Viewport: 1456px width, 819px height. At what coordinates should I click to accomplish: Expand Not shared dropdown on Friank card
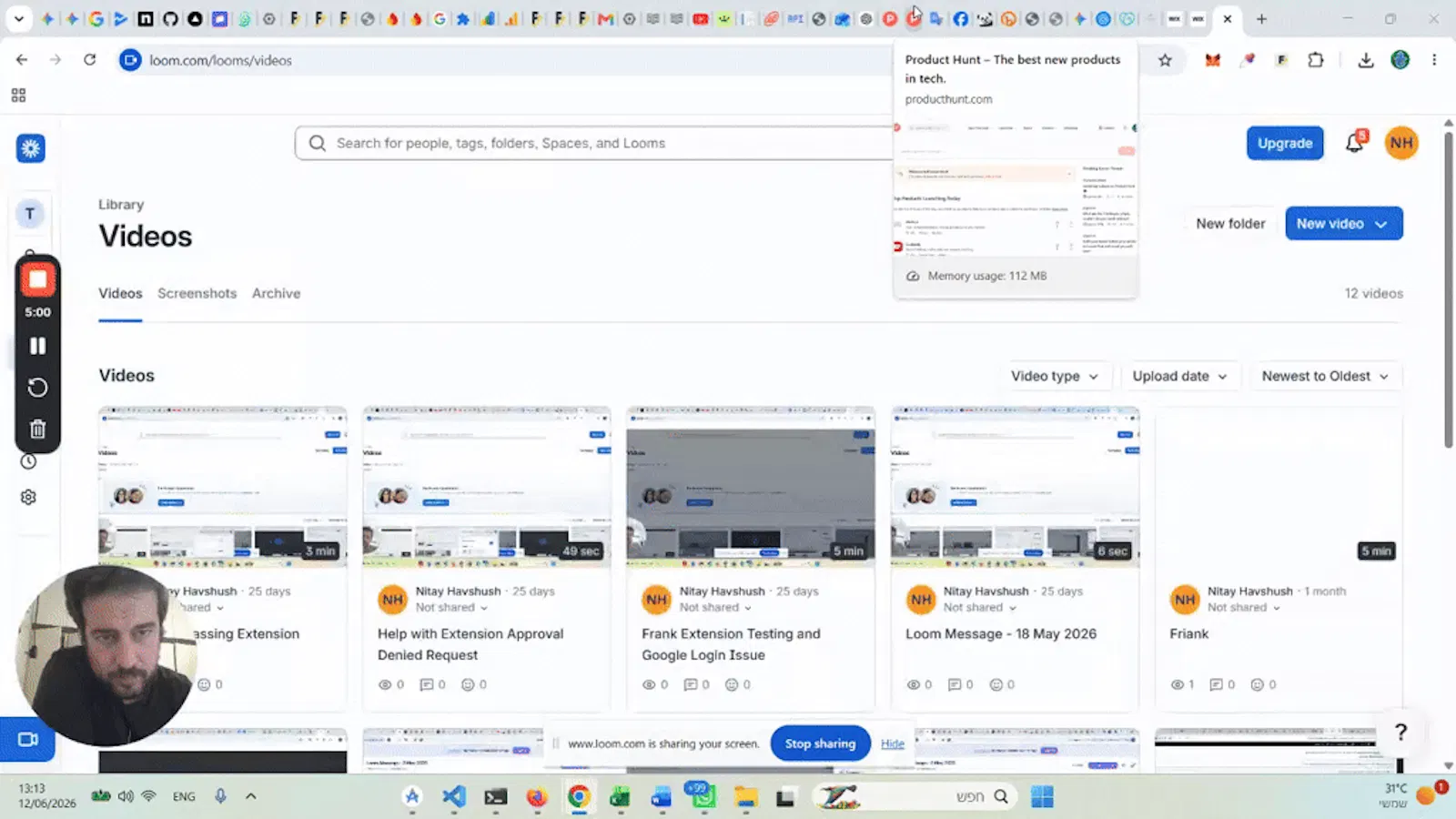coord(1243,608)
